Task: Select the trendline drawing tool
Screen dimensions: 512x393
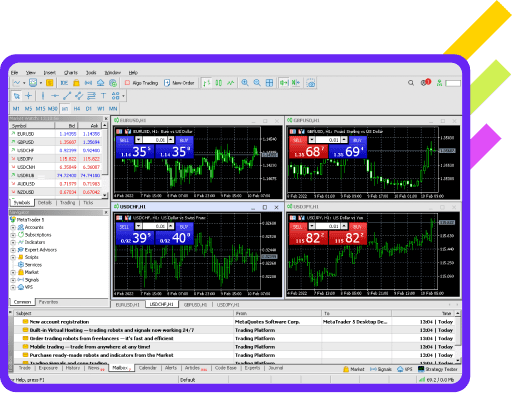Action: click(x=67, y=96)
